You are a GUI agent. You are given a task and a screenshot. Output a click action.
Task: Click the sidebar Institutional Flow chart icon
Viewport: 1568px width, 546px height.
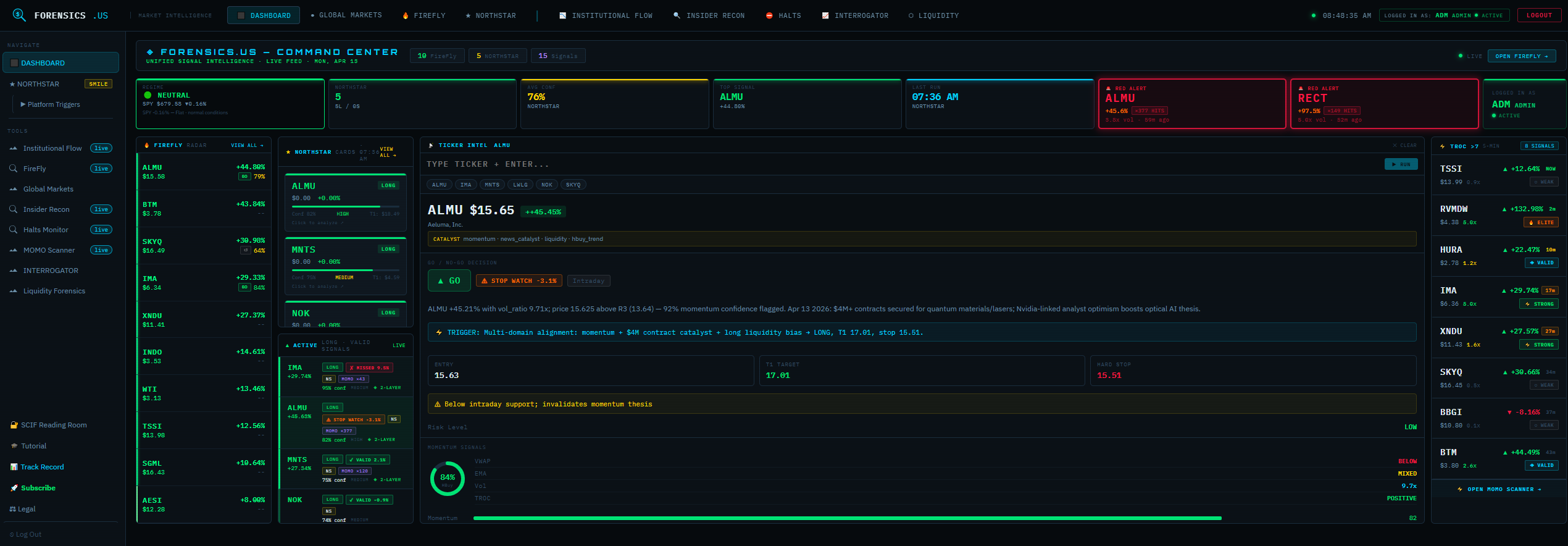point(14,148)
